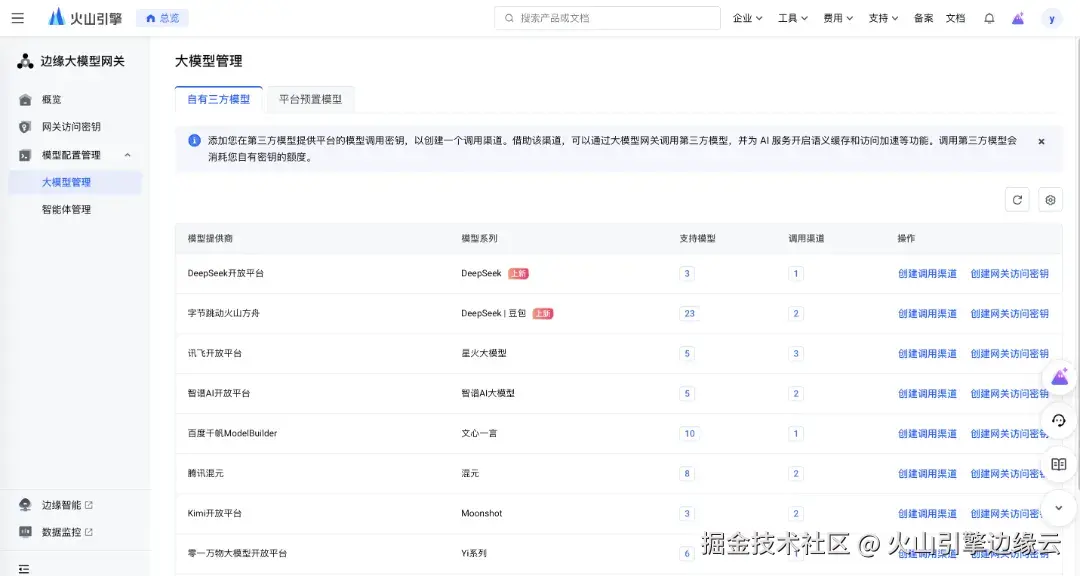This screenshot has height=576, width=1080.
Task: Collapse the 模型配置管理 section chevron
Action: click(127, 155)
